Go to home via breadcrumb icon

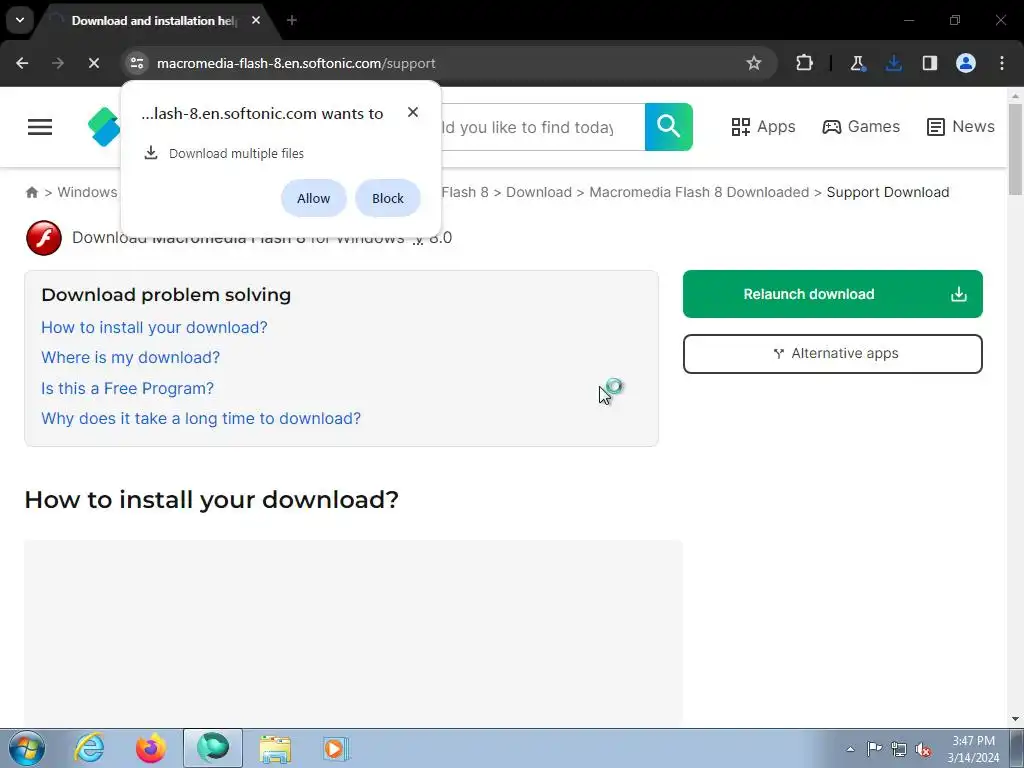(31, 192)
